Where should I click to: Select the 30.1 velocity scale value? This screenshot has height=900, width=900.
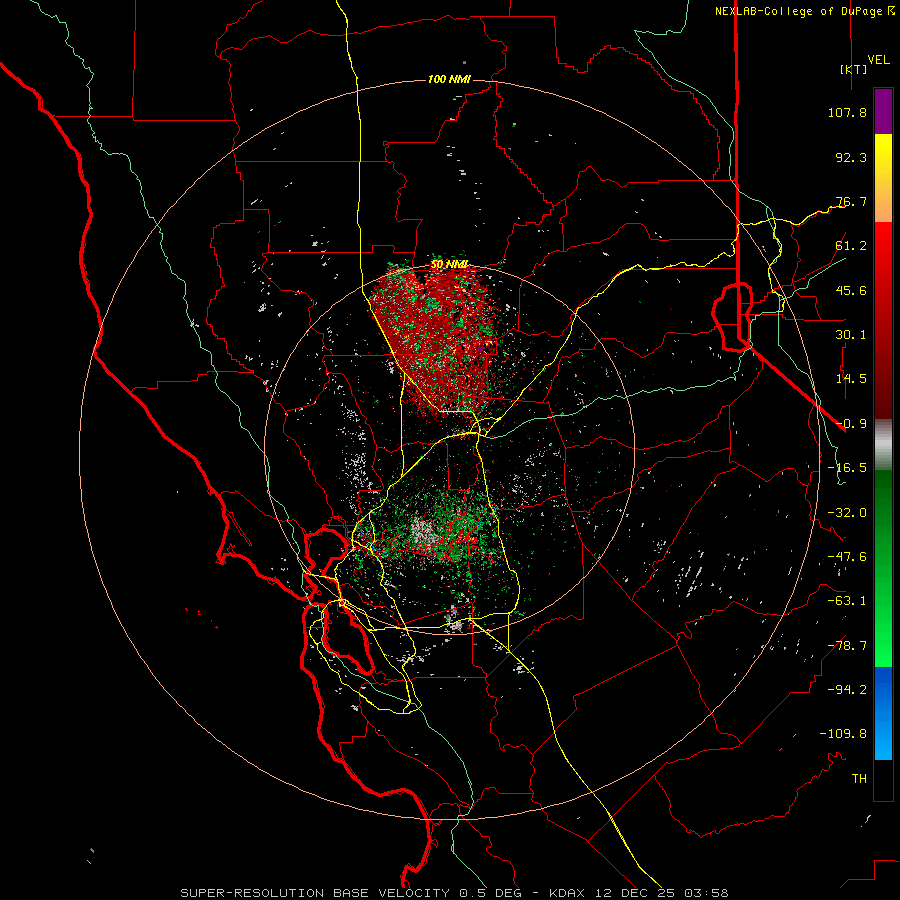click(851, 335)
